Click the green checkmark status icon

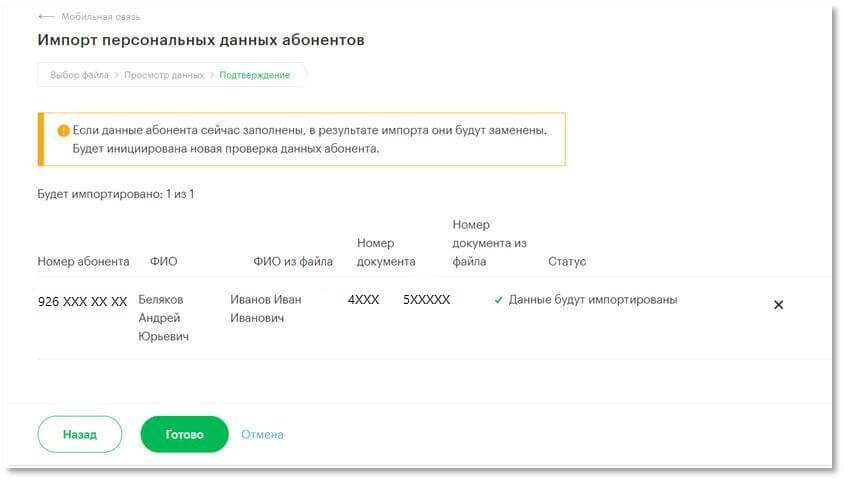[498, 300]
